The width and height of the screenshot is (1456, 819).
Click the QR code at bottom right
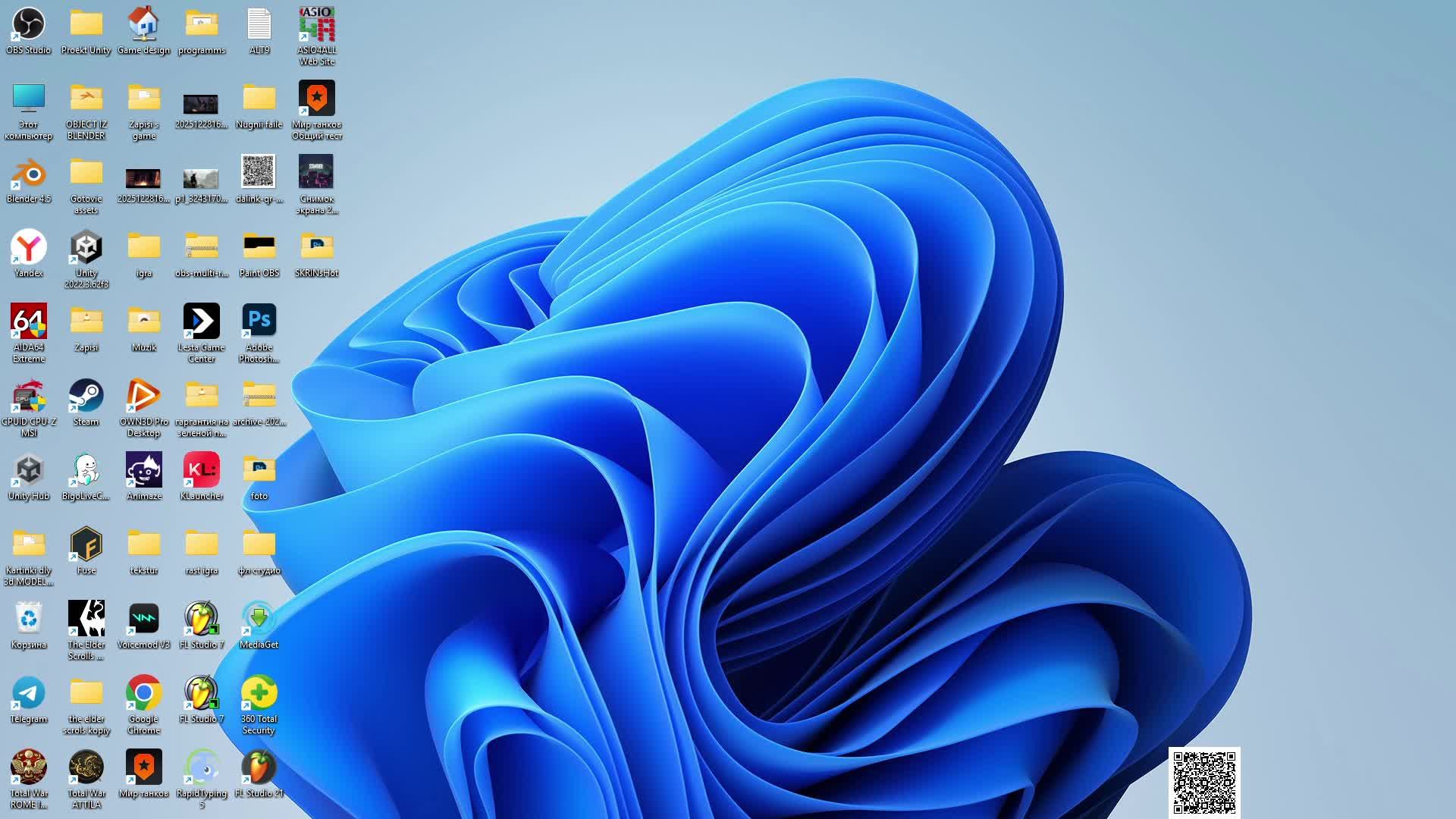click(x=1204, y=783)
